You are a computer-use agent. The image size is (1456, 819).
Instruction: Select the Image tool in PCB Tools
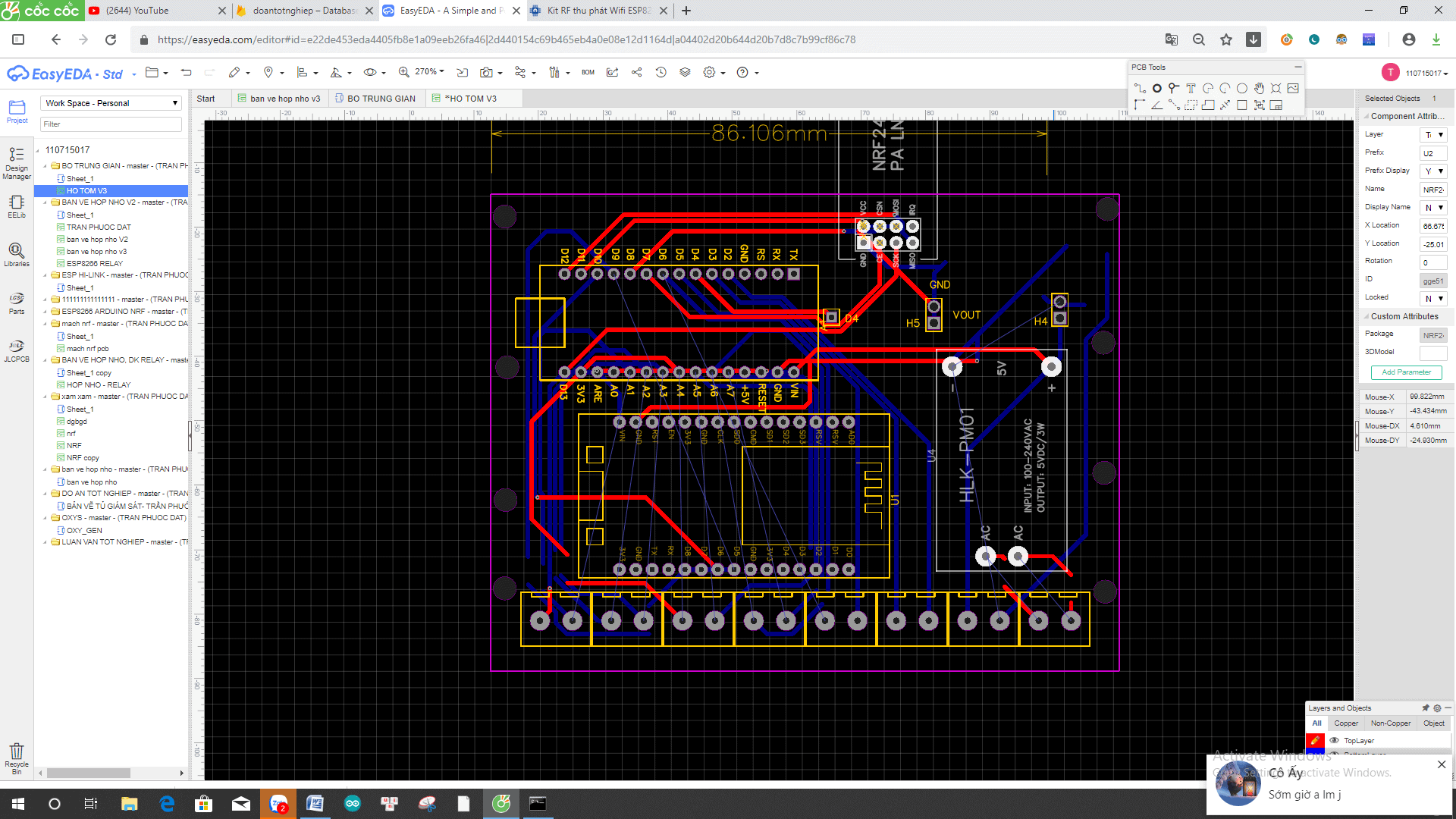click(x=1293, y=89)
